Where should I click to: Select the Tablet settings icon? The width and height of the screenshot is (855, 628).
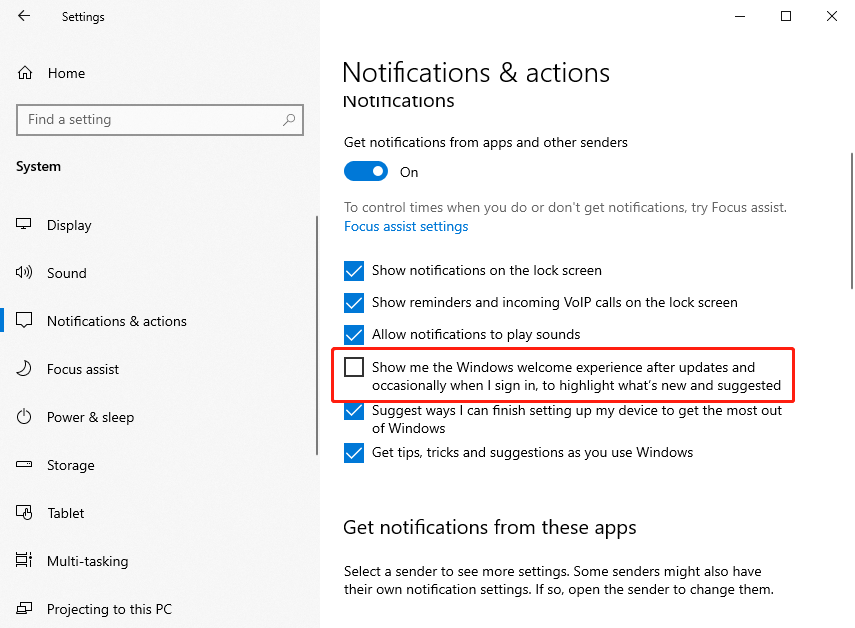(23, 513)
